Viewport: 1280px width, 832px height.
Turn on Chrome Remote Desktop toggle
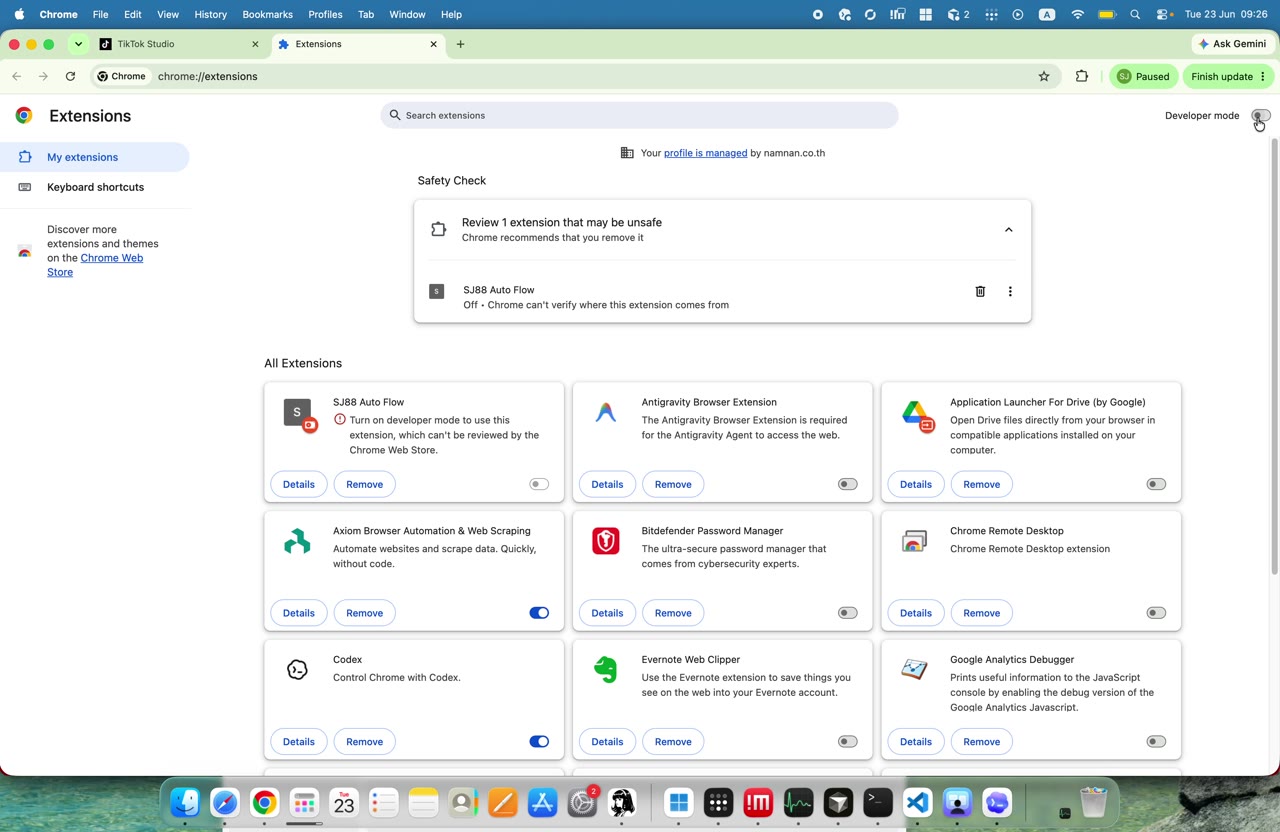(1156, 613)
